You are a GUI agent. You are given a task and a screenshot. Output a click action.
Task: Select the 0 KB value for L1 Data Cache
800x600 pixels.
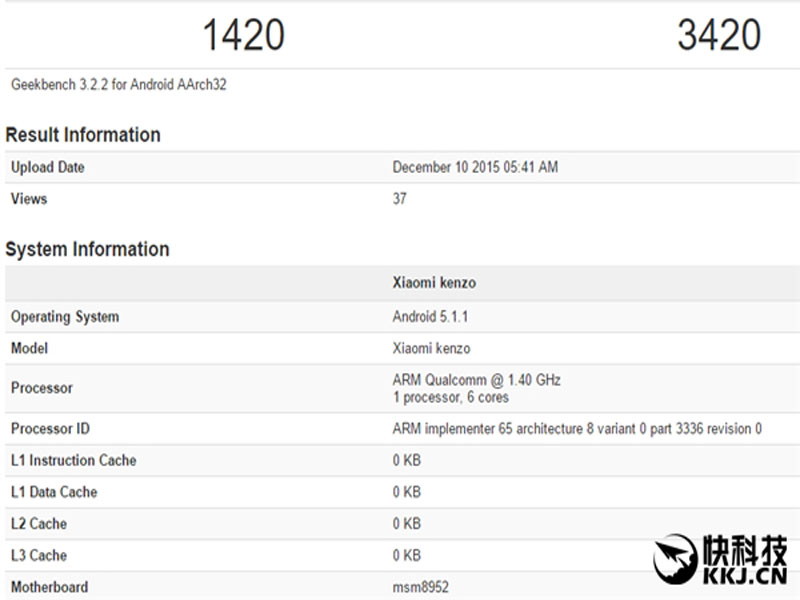[407, 492]
